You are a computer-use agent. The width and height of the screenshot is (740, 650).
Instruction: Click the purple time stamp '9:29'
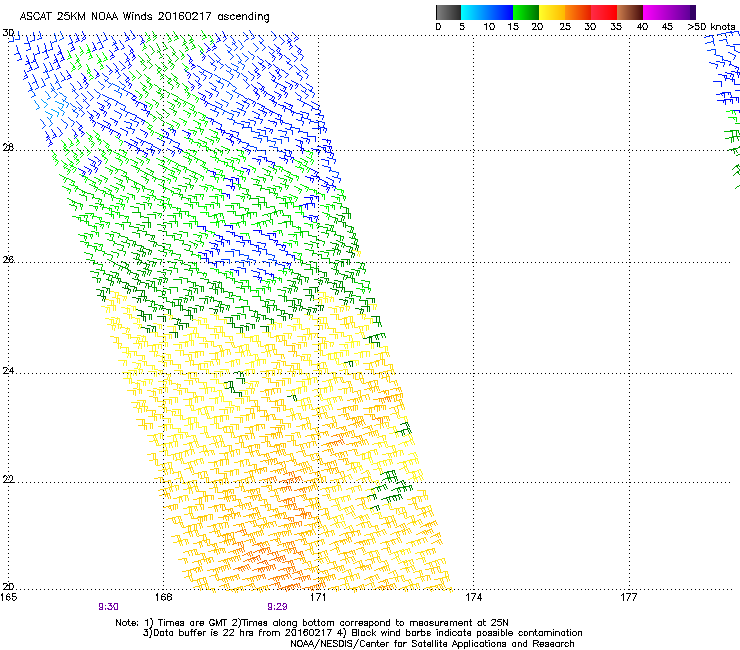(278, 607)
